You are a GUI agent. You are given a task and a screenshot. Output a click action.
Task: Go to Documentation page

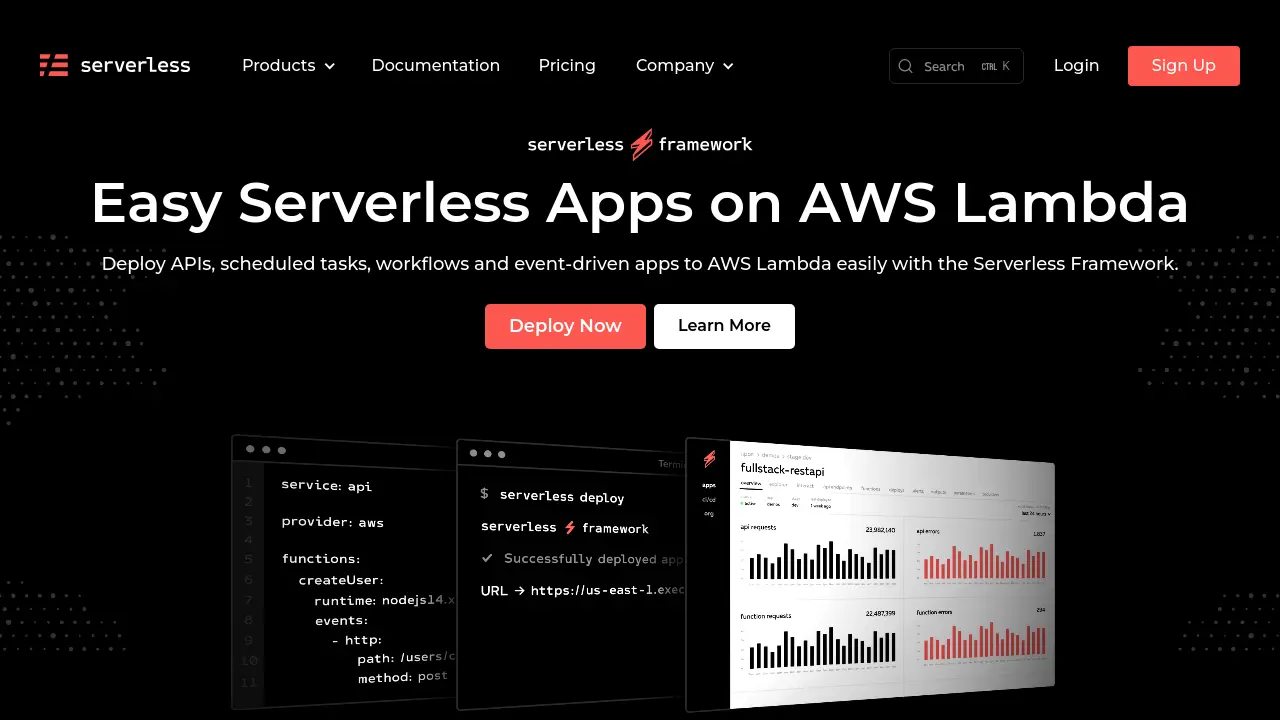click(436, 65)
